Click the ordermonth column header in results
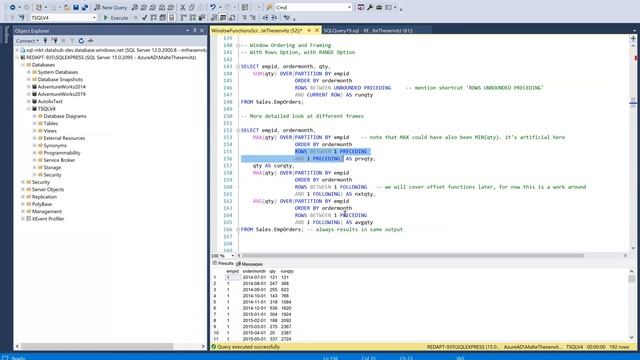Viewport: 640px width, 360px height. pos(254,271)
